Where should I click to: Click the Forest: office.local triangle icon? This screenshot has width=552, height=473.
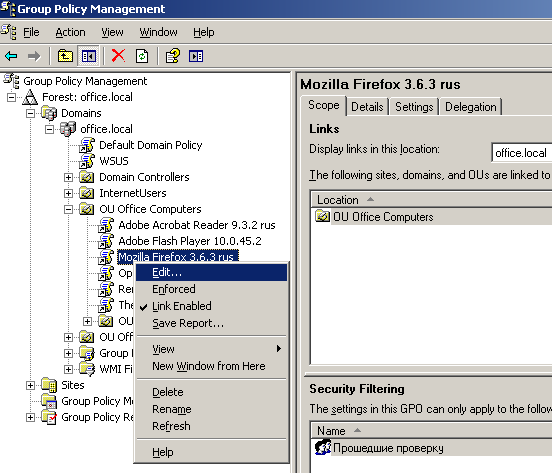pos(30,97)
